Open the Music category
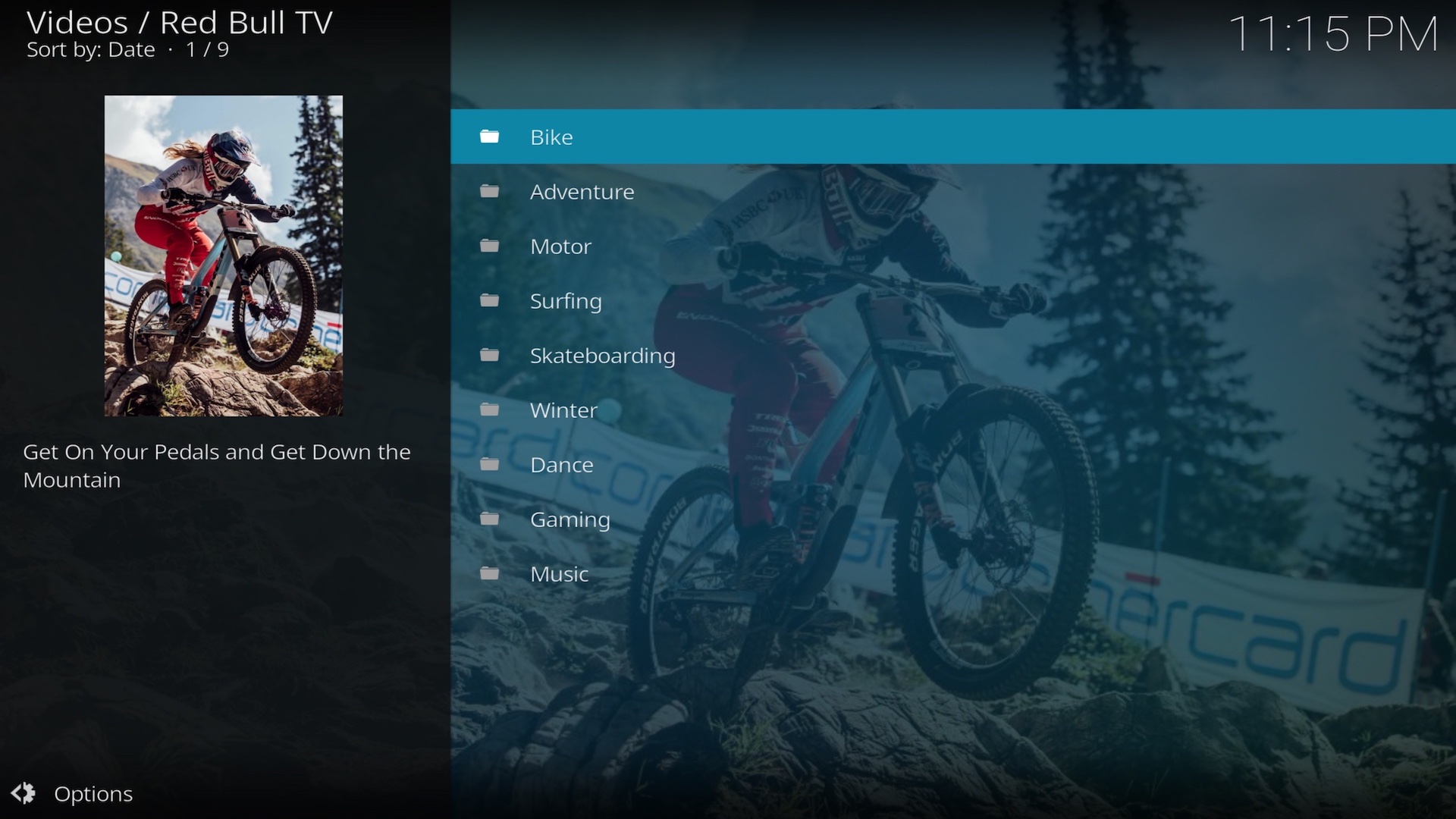 [559, 574]
